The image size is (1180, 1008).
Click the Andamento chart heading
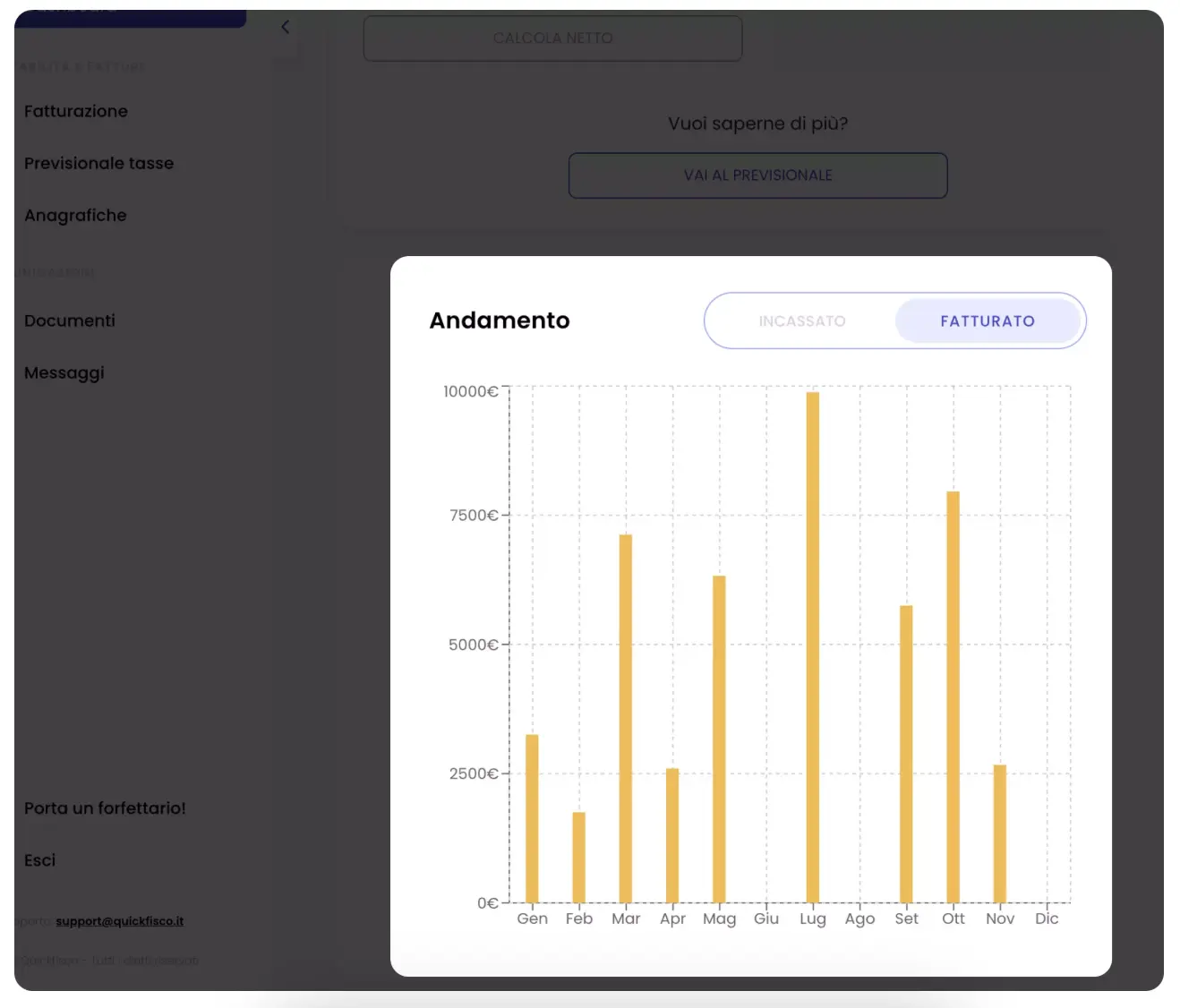[x=499, y=320]
